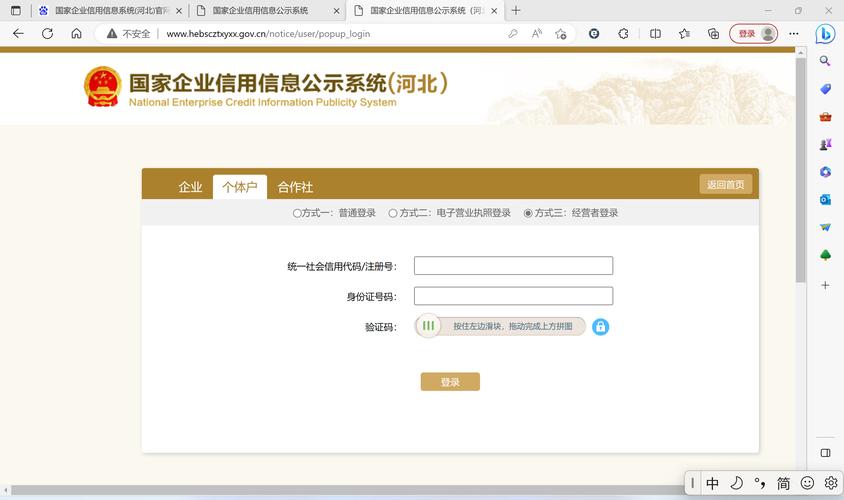The width and height of the screenshot is (844, 500).
Task: Open the sidebar search icon
Action: 825,61
